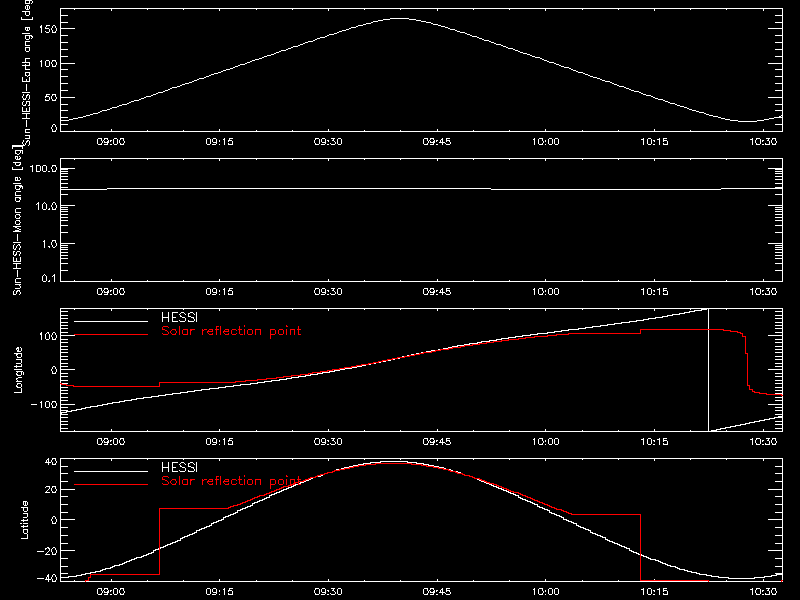This screenshot has height=600, width=800.
Task: Select Solar reflection point legend in Latitude panel
Action: tap(231, 481)
